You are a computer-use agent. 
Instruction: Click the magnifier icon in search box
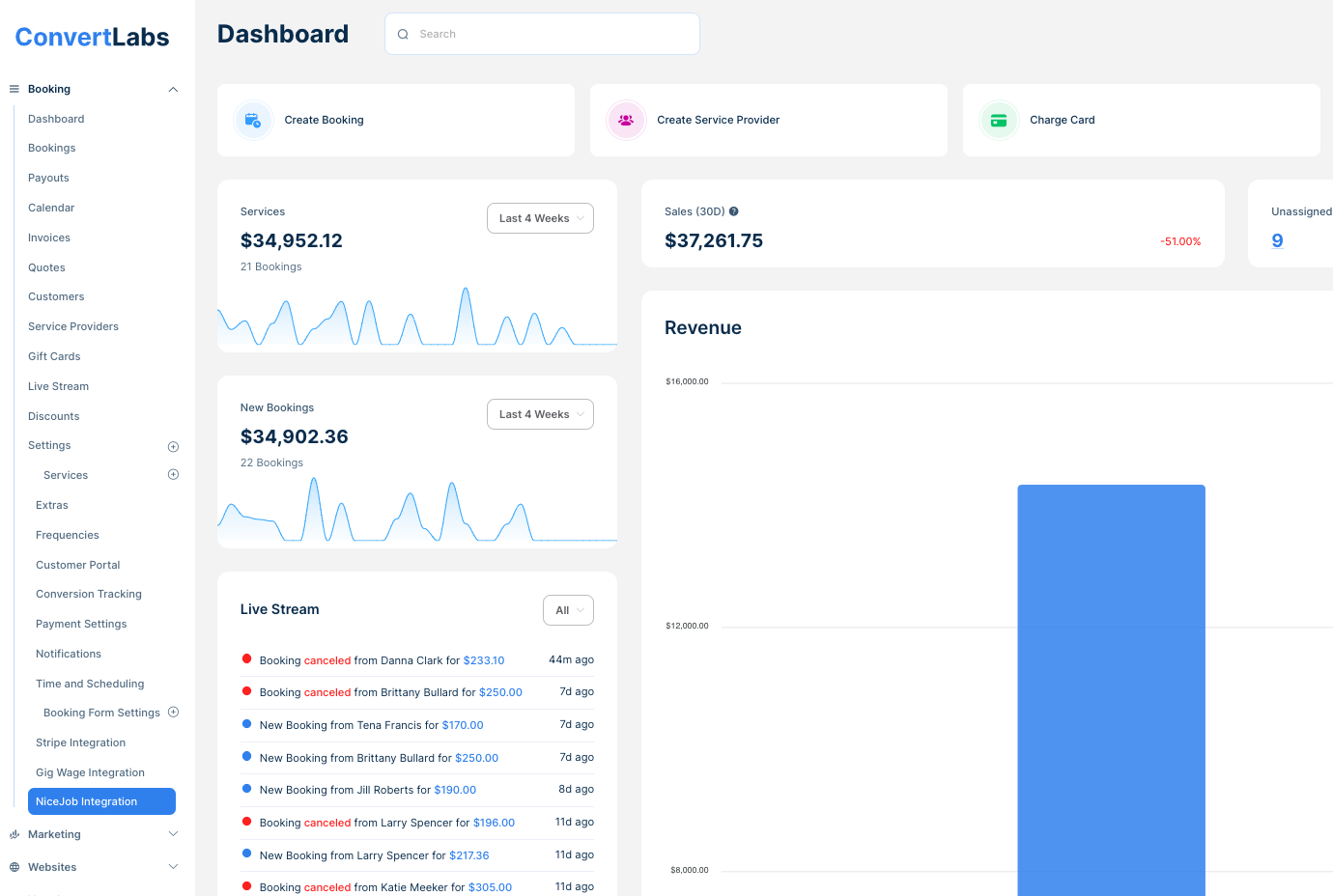point(403,35)
